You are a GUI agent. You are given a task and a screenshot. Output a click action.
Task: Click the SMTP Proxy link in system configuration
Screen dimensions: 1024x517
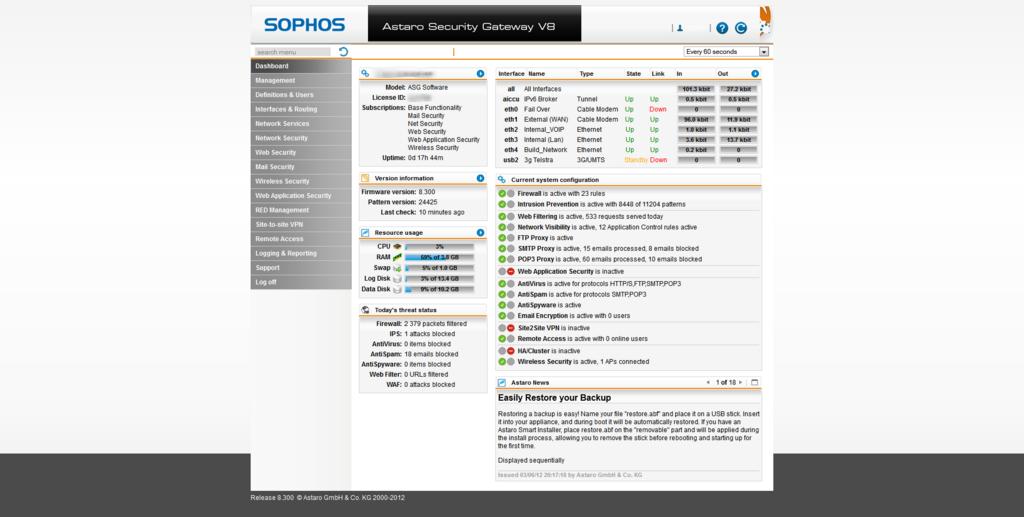tap(536, 249)
